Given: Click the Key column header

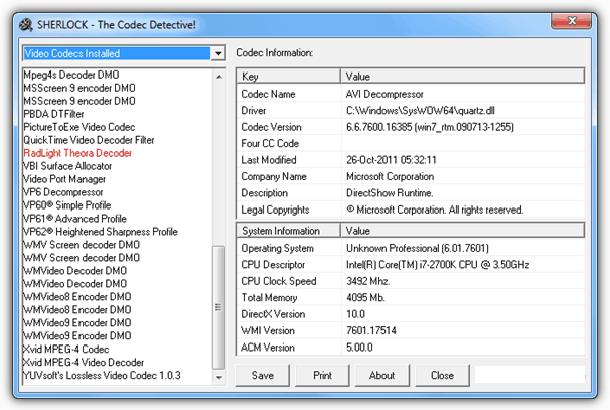Looking at the screenshot, I should tap(288, 76).
